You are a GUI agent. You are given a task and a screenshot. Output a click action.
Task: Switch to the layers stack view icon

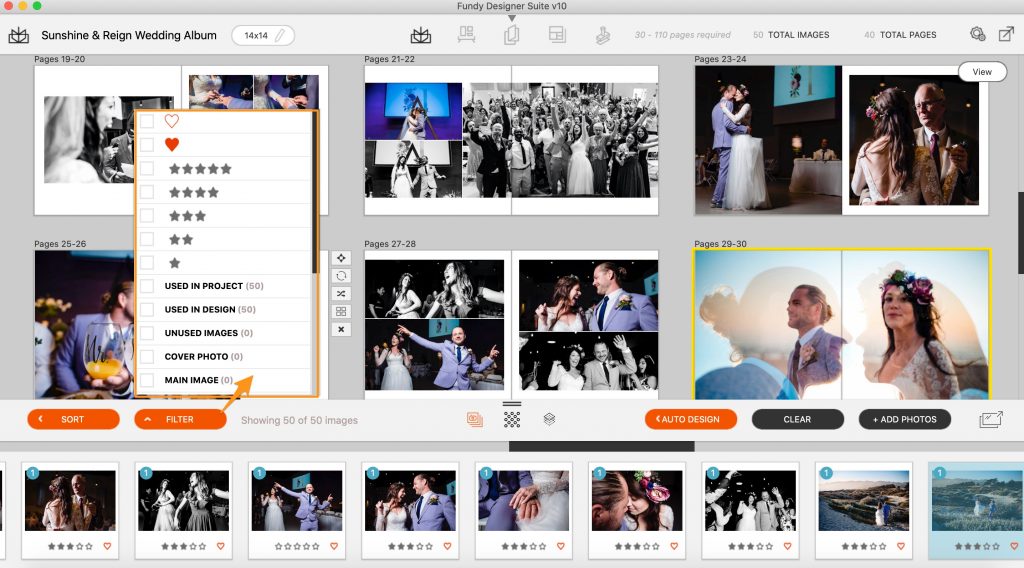point(549,419)
